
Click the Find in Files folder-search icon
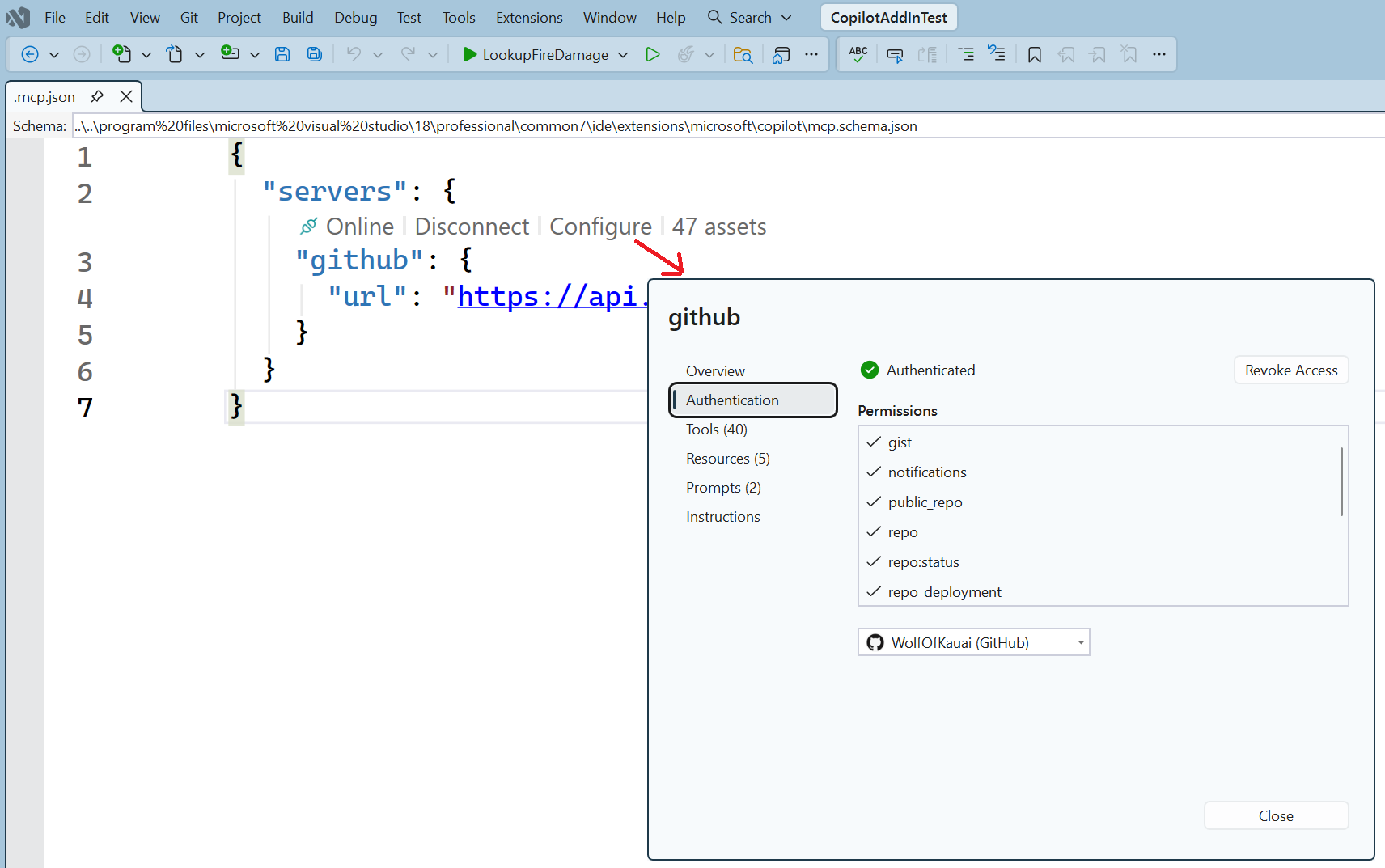point(743,54)
